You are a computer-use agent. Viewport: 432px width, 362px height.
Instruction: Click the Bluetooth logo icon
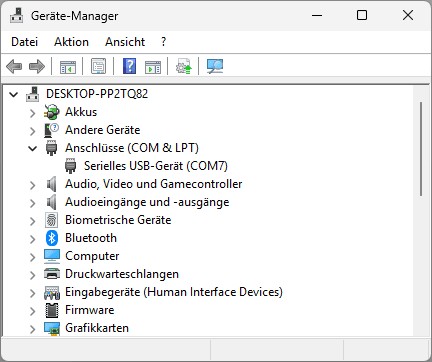pyautogui.click(x=52, y=238)
